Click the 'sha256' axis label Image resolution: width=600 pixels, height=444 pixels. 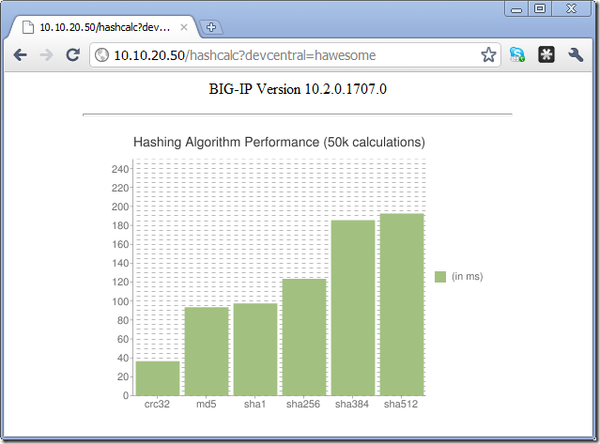pyautogui.click(x=303, y=404)
